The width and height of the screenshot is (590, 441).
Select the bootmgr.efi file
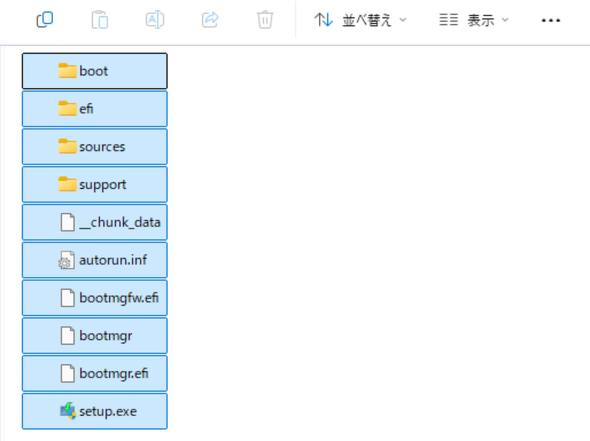[94, 373]
